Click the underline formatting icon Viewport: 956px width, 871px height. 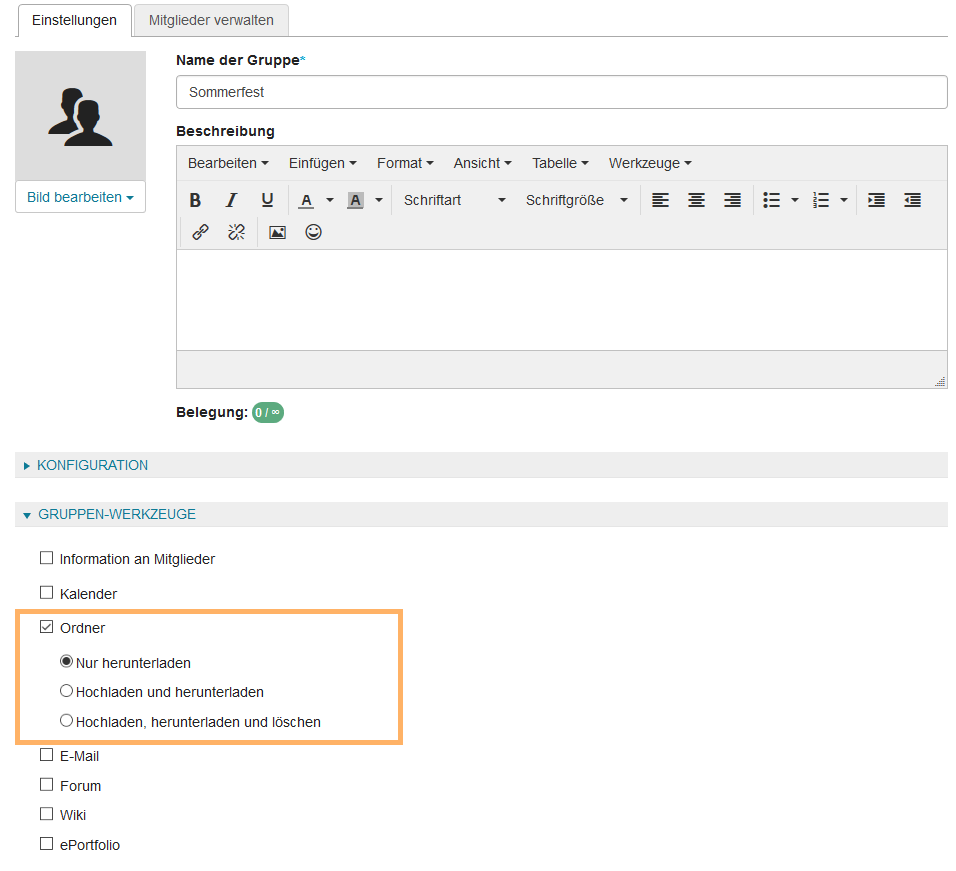click(267, 200)
